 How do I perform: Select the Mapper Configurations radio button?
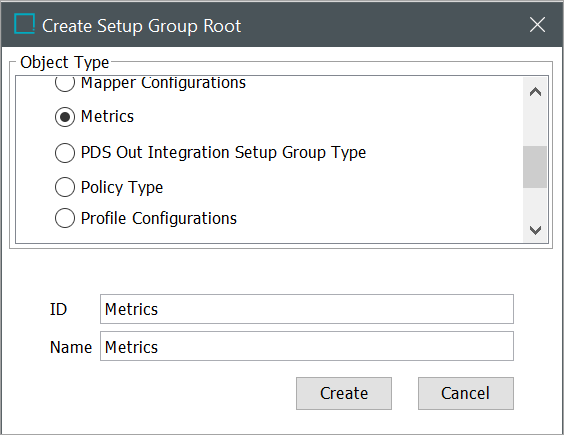65,83
